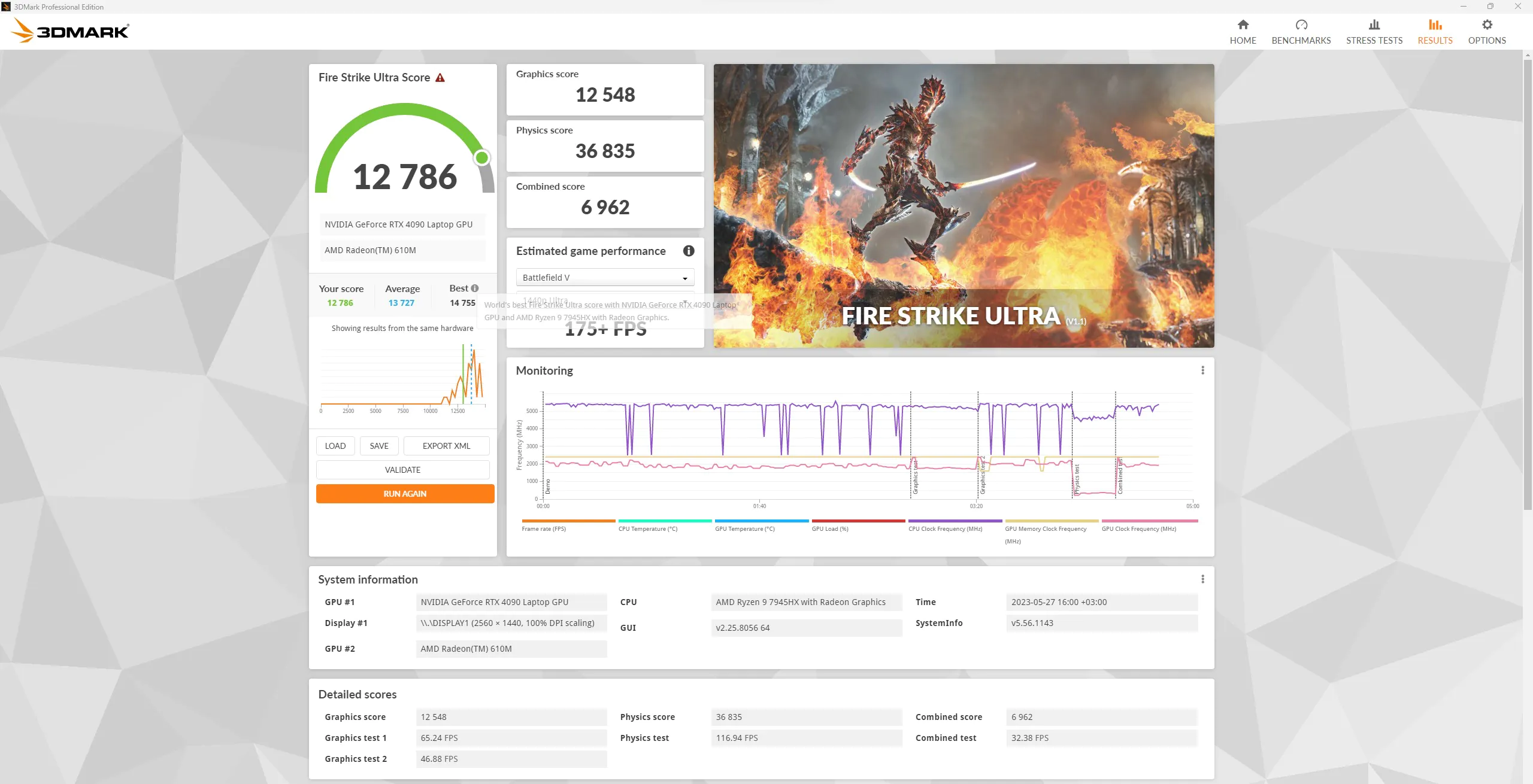Click the Best score value 14 755
The width and height of the screenshot is (1533, 784).
pyautogui.click(x=462, y=303)
